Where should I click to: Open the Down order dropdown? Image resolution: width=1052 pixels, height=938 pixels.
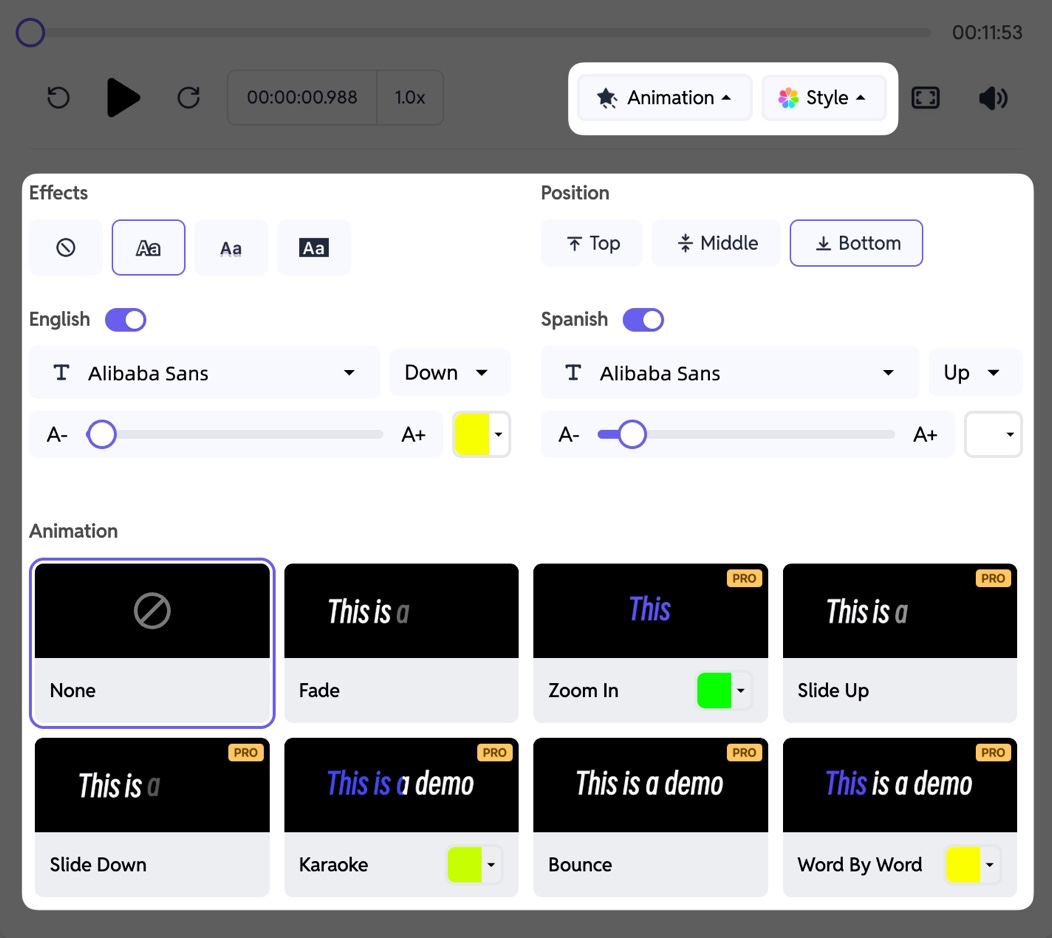(450, 372)
